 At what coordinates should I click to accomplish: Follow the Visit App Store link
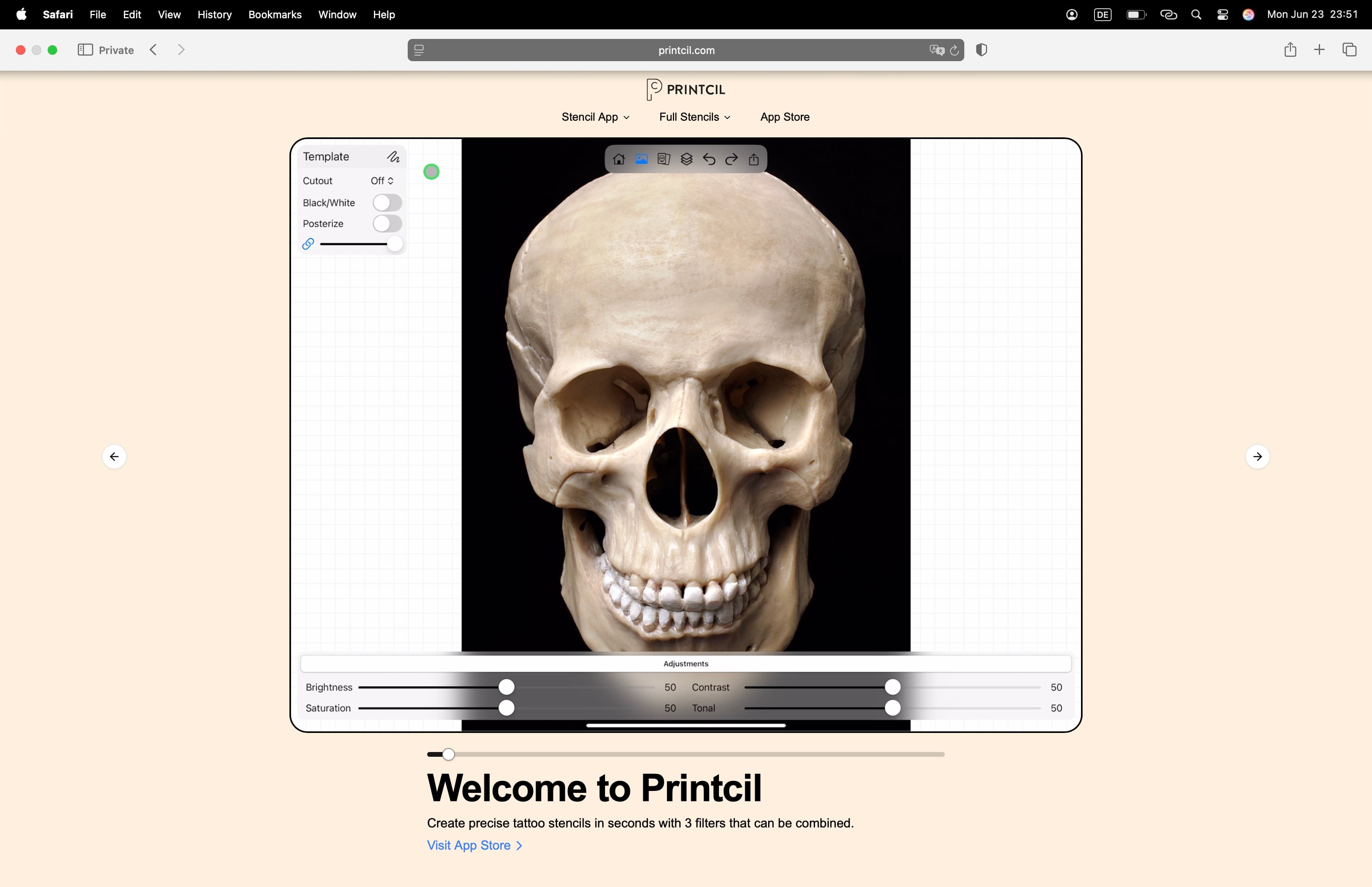[474, 846]
